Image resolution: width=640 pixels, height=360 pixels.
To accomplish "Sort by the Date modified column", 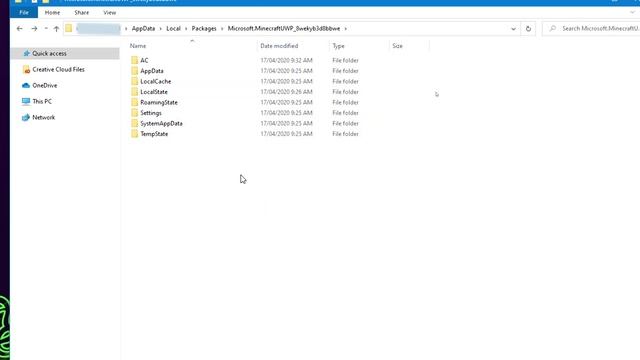I will point(279,46).
